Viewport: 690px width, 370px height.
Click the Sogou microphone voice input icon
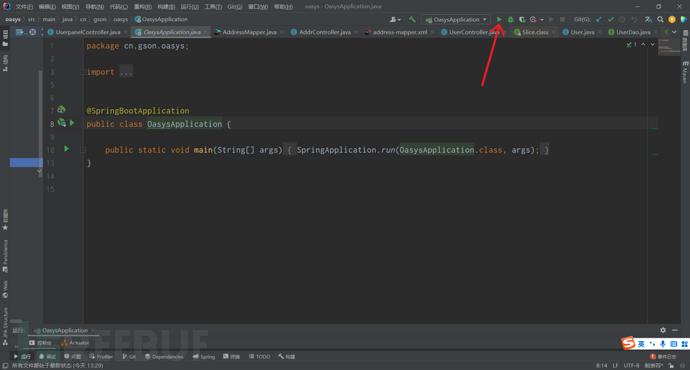663,344
